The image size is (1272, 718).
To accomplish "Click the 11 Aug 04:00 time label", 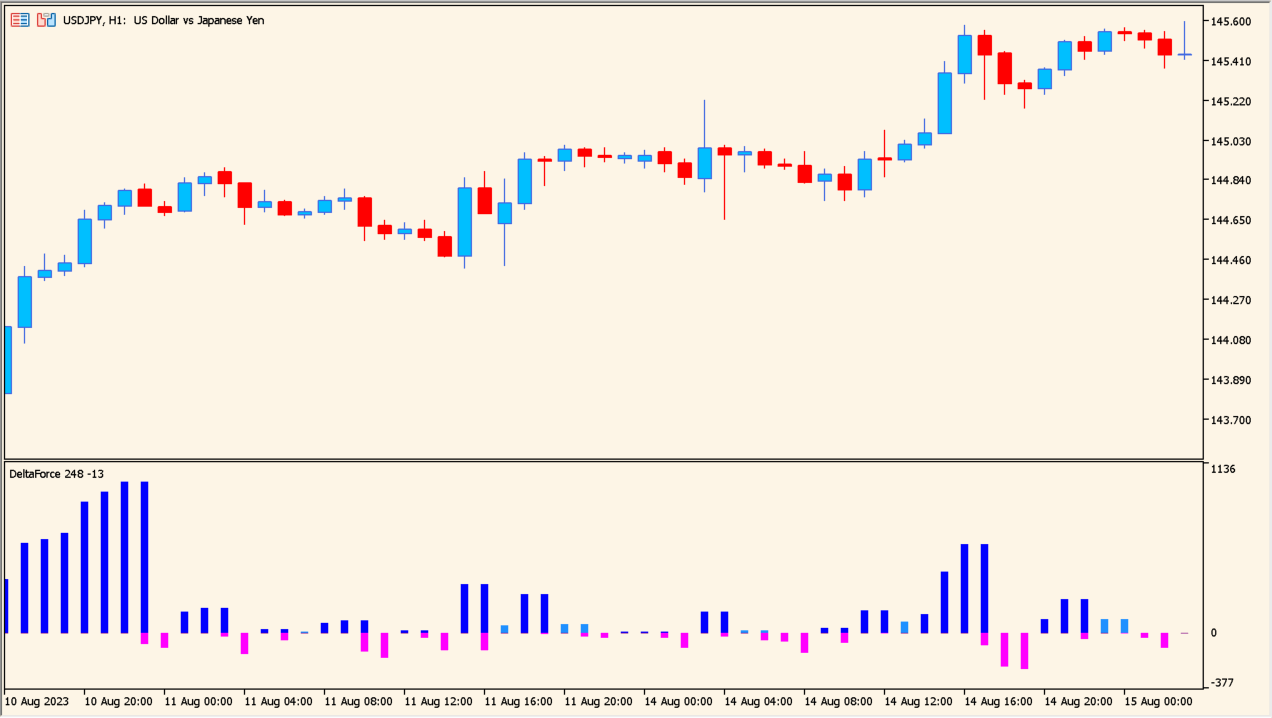I will point(277,702).
